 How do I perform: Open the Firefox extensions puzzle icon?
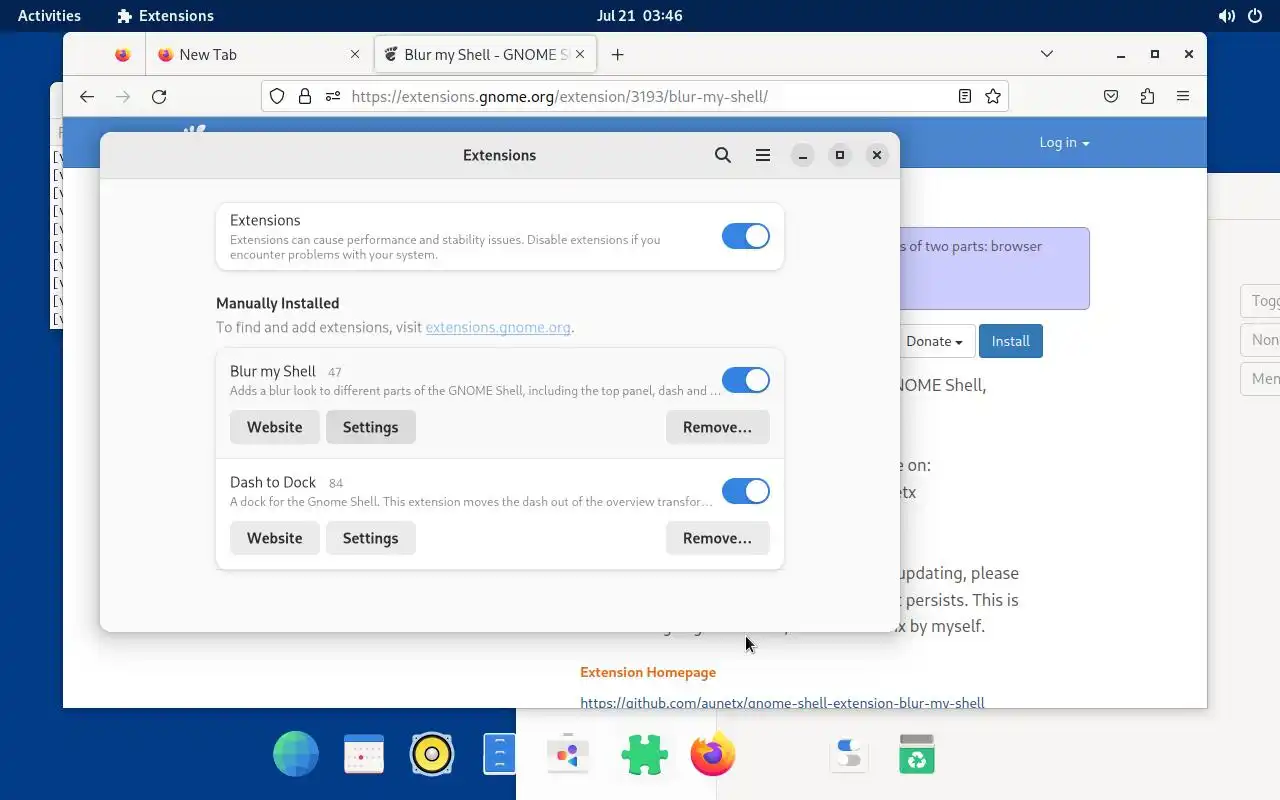click(1147, 96)
